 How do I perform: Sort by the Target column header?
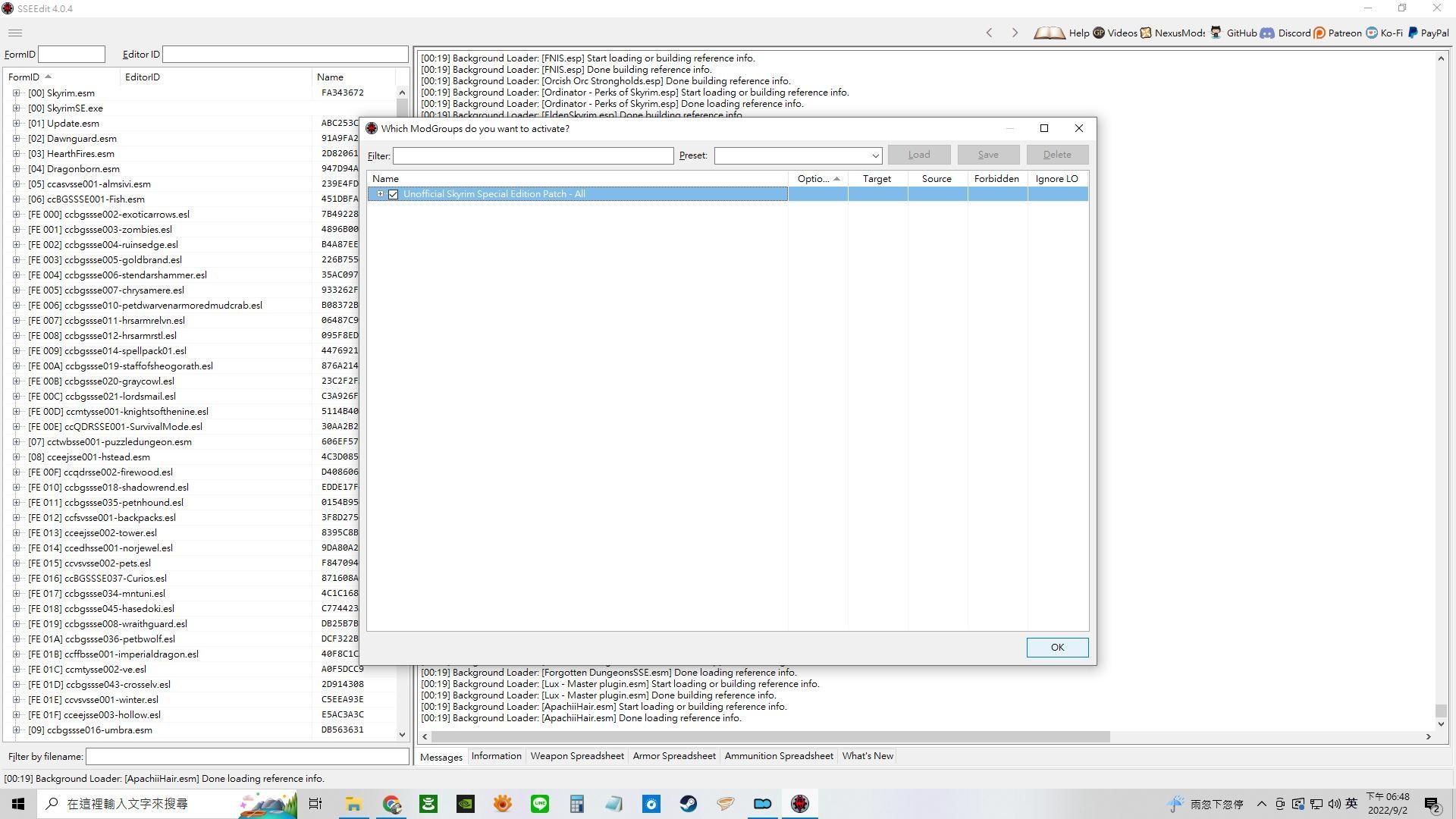[x=877, y=179]
